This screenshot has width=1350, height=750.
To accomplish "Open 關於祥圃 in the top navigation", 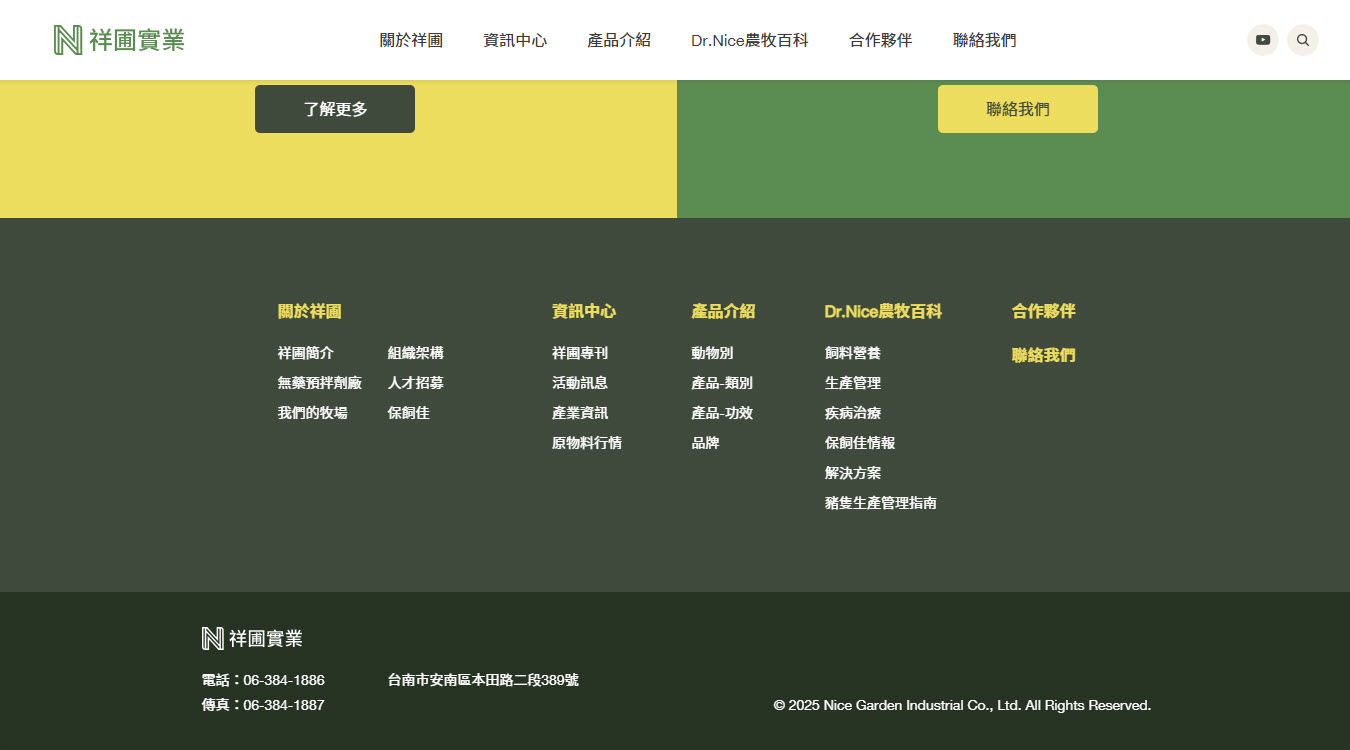I will tap(411, 40).
